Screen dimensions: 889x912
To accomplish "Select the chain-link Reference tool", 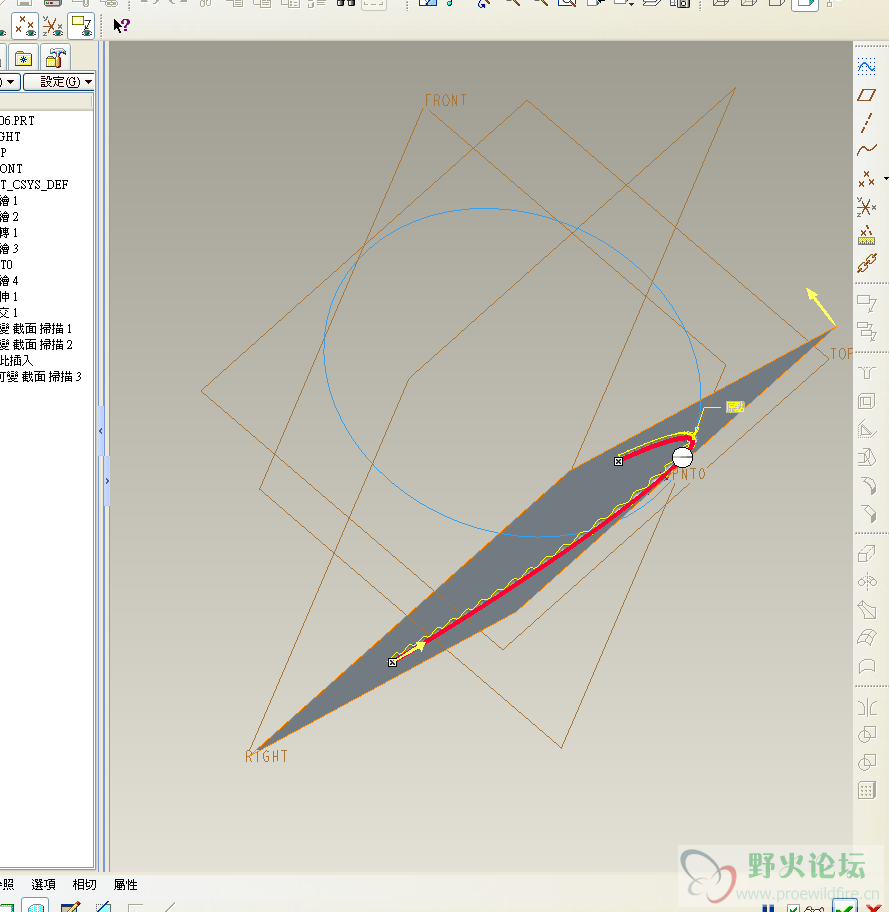I will click(866, 263).
